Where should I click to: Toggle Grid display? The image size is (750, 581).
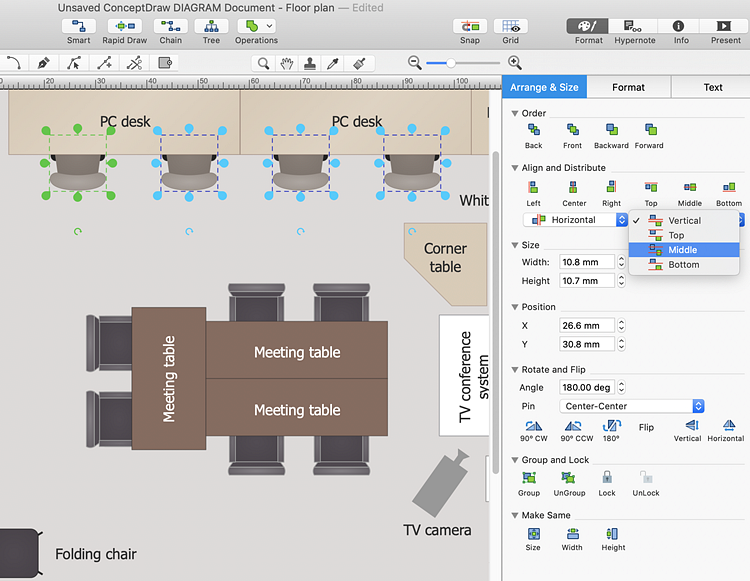[x=510, y=26]
